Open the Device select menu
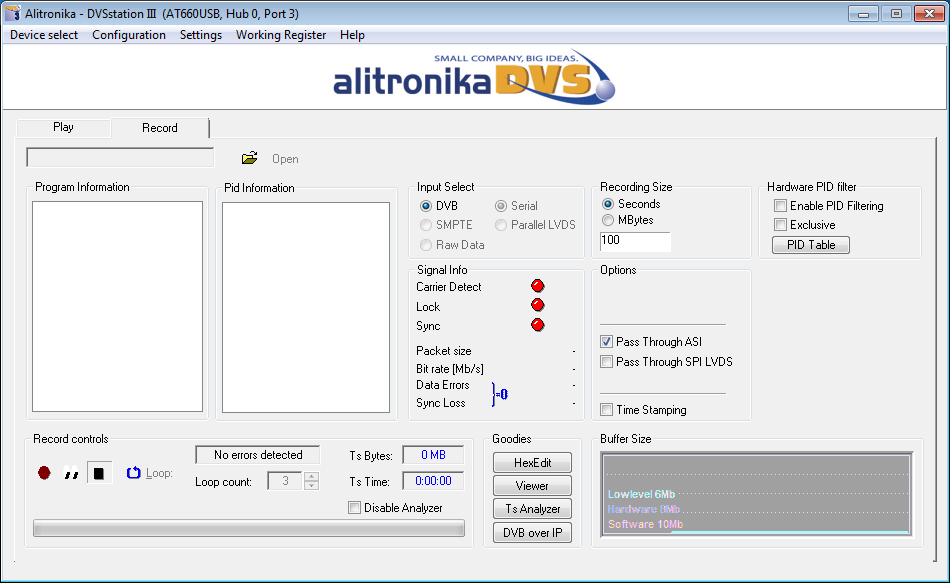 click(44, 35)
